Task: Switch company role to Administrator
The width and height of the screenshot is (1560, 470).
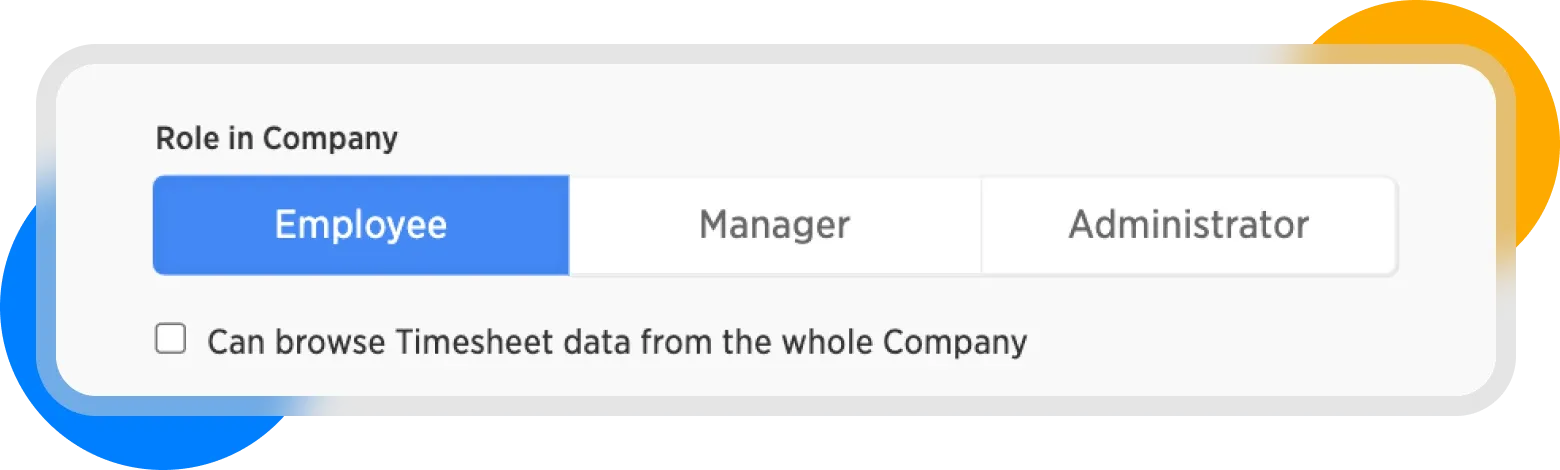Action: 1188,225
